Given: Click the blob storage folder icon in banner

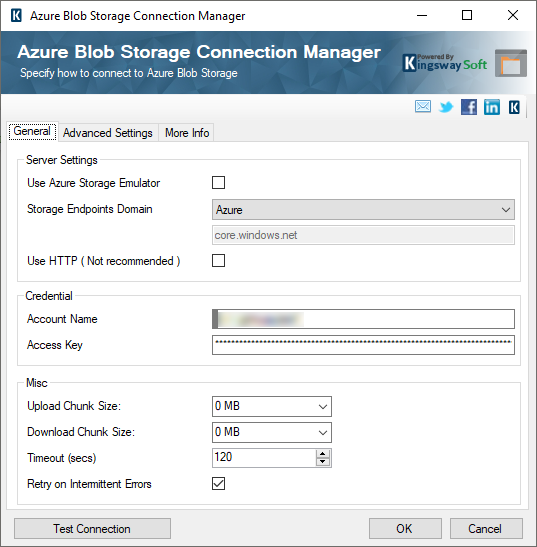Looking at the screenshot, I should click(510, 63).
